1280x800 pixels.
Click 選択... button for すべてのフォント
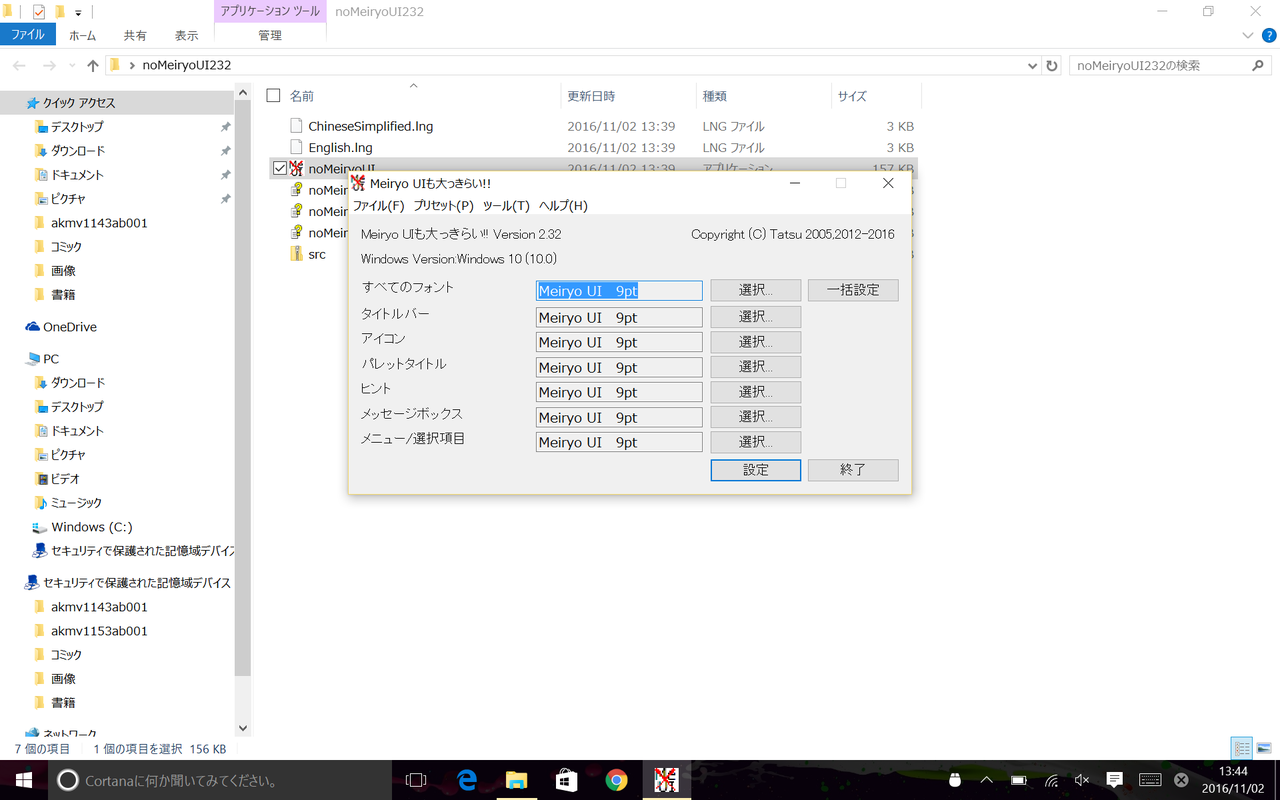point(756,290)
